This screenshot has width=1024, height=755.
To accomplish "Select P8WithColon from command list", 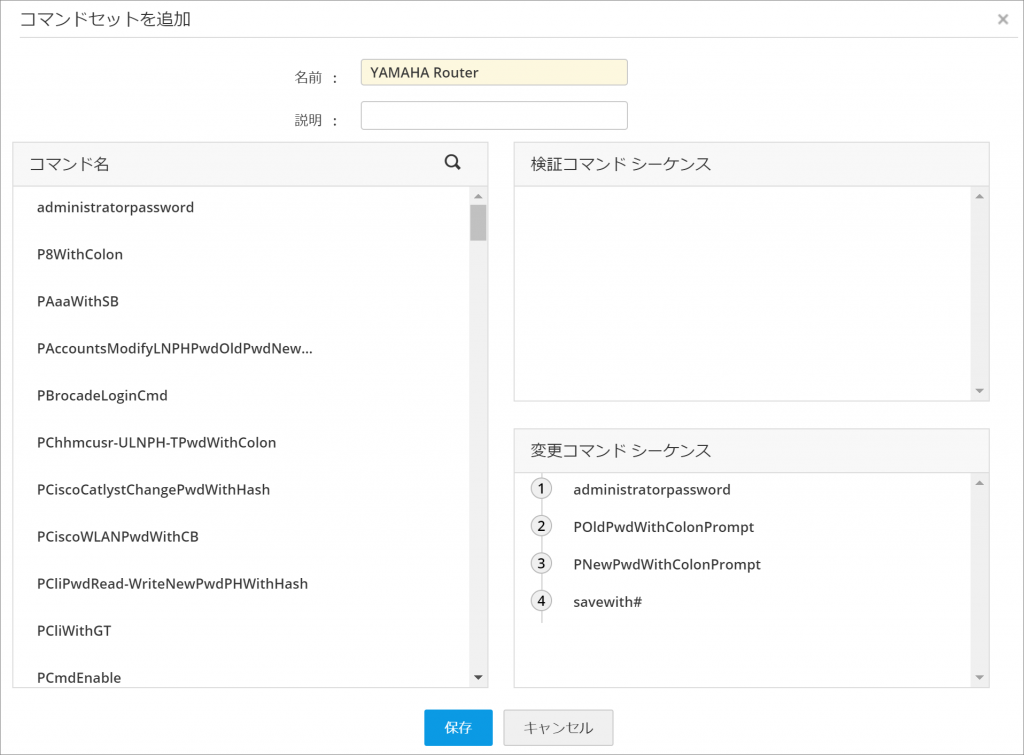I will click(x=80, y=254).
